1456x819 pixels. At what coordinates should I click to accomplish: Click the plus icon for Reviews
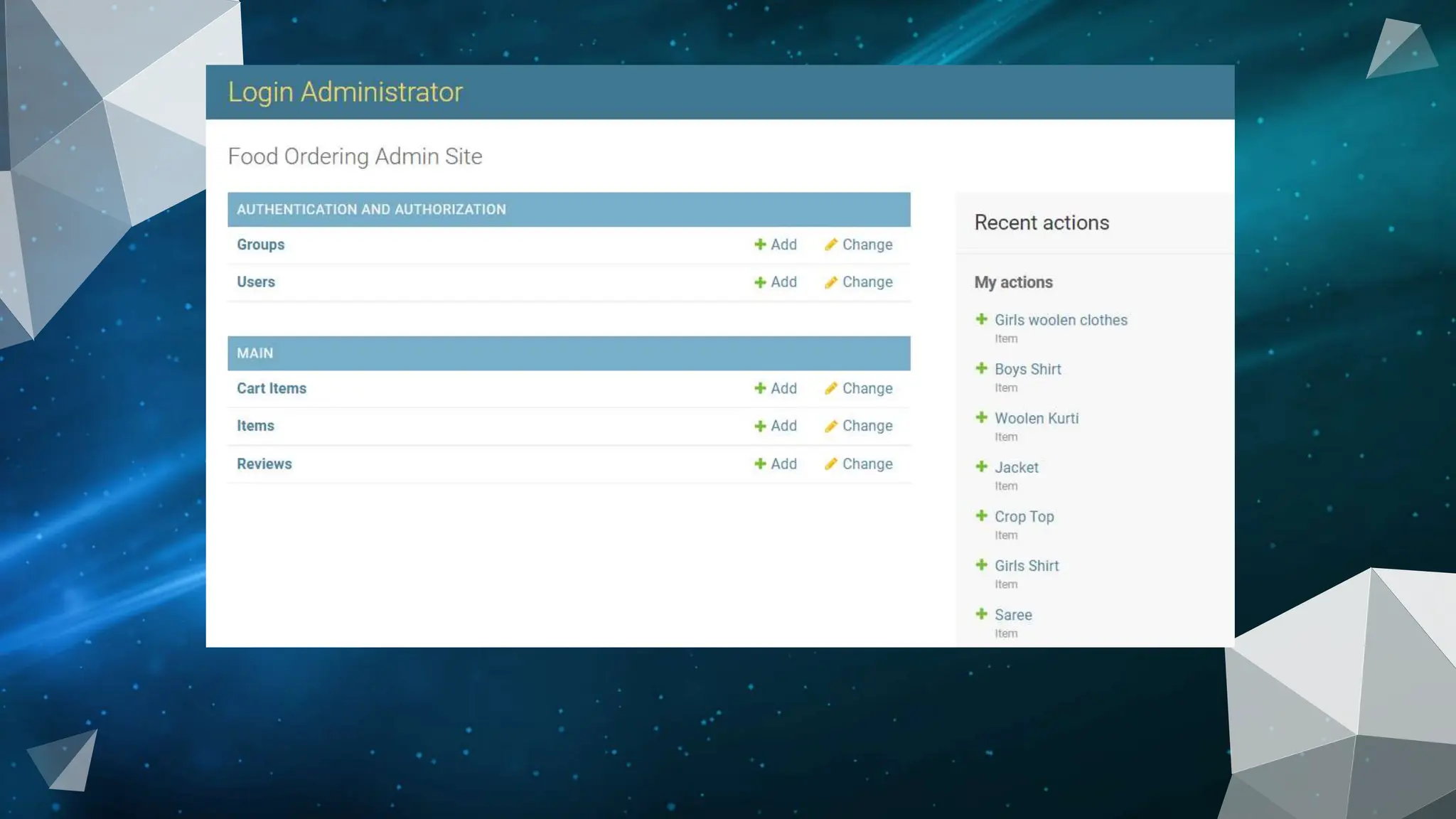[x=760, y=464]
